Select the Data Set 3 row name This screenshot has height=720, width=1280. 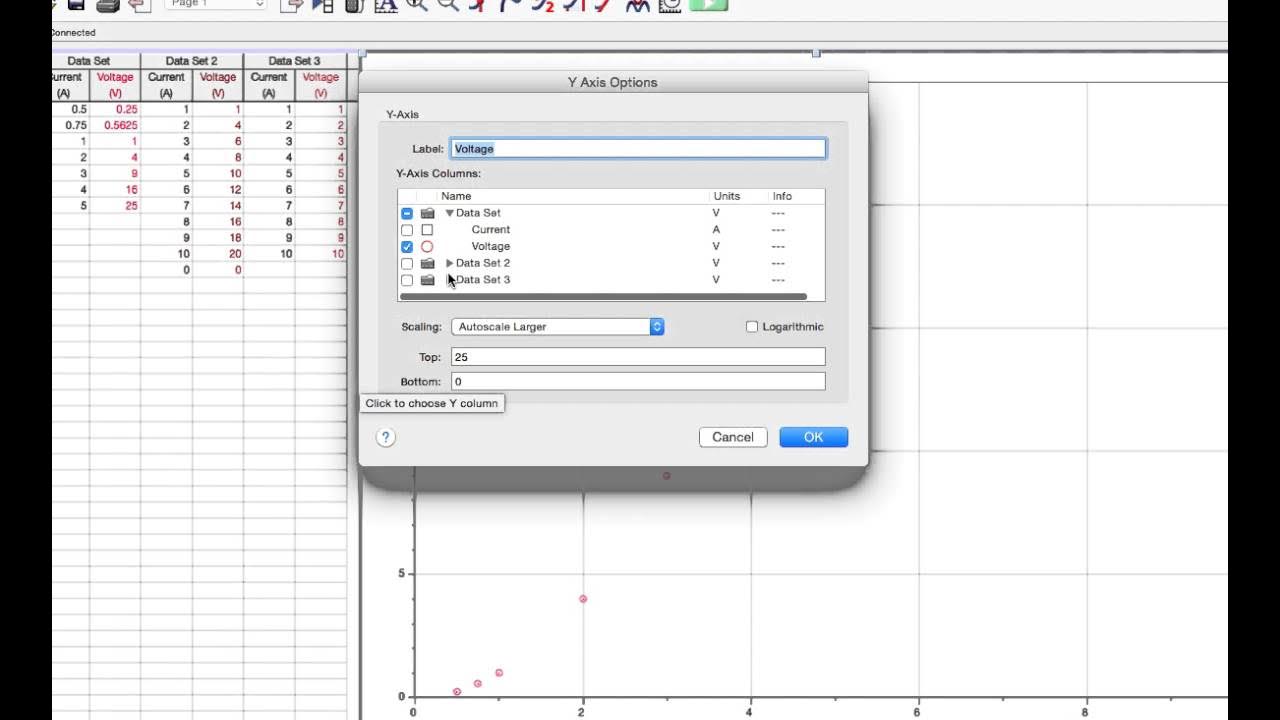pyautogui.click(x=483, y=280)
